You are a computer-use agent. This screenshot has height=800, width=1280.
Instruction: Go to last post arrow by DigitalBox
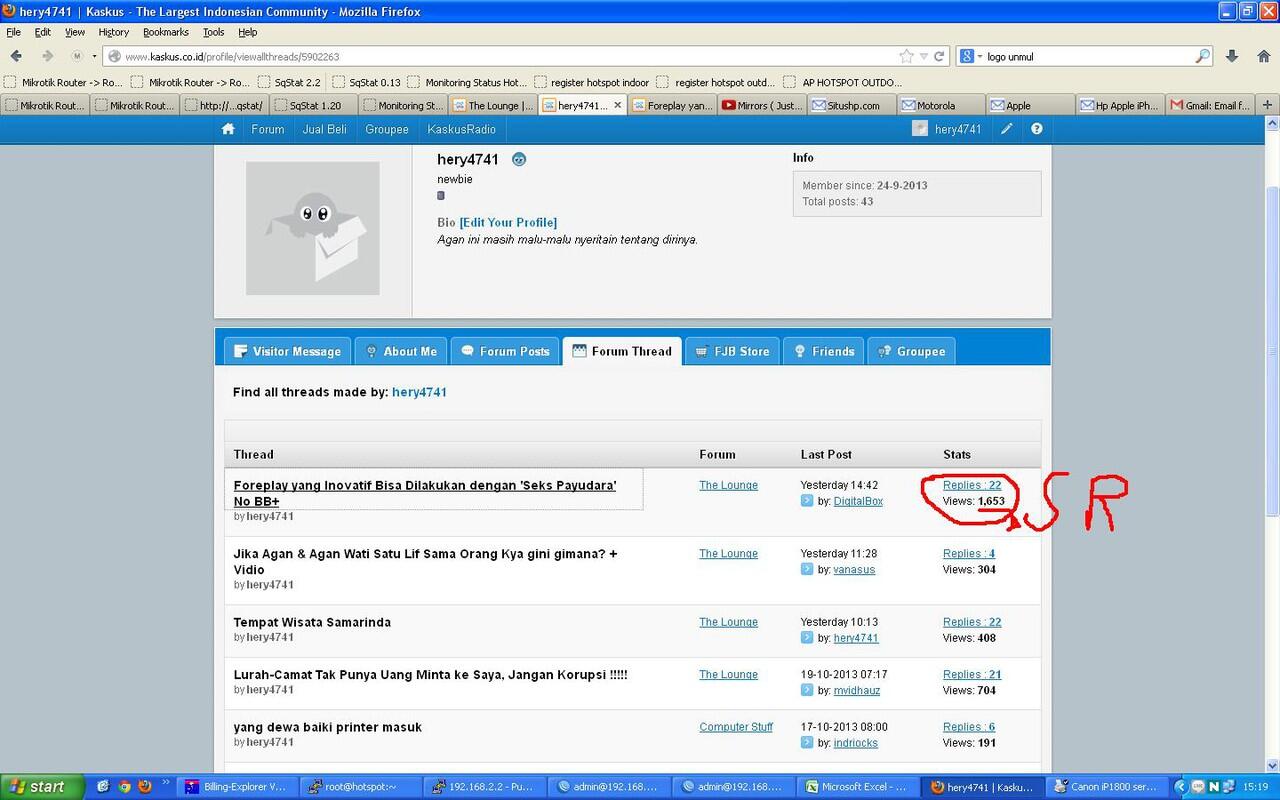point(807,501)
